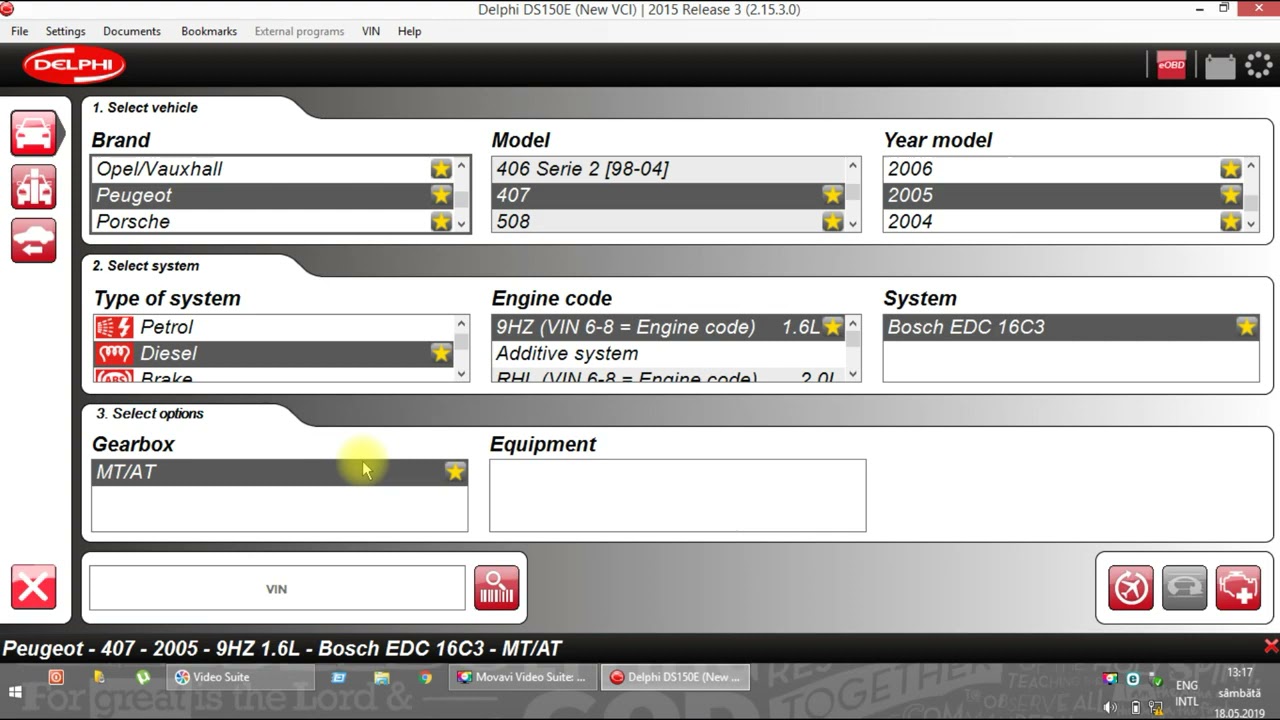This screenshot has width=1280, height=720.
Task: Select year model 2006
Action: [x=1064, y=169]
